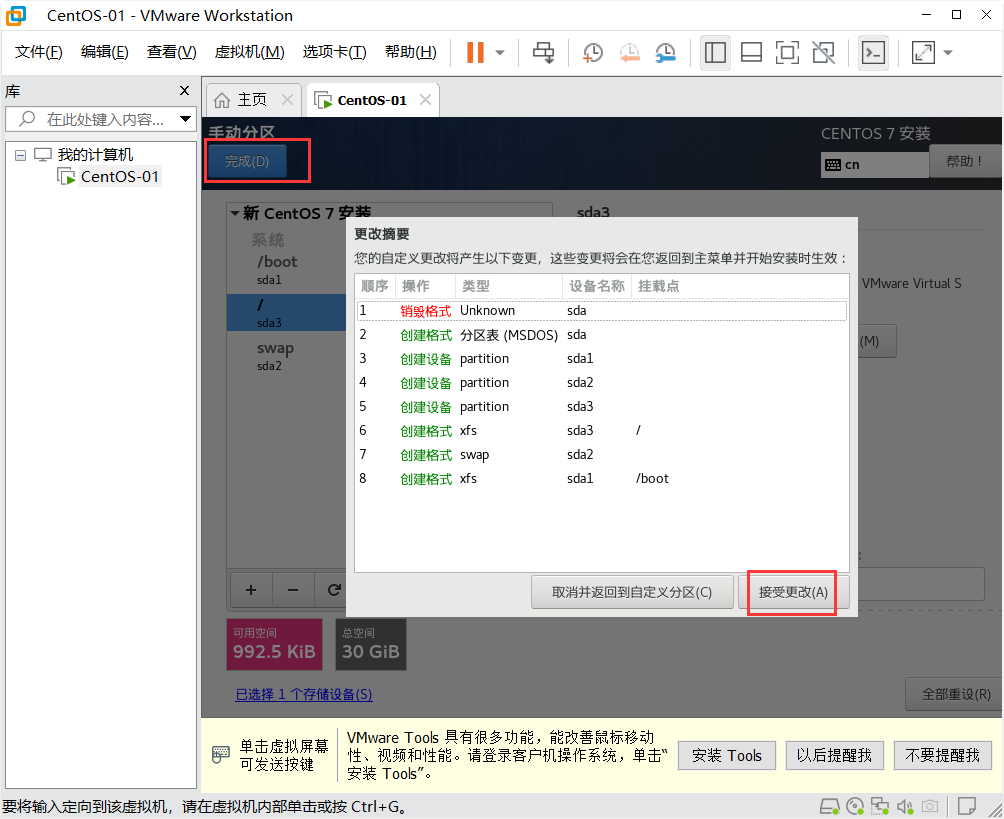
Task: Open the snapshot manager
Action: coord(664,52)
